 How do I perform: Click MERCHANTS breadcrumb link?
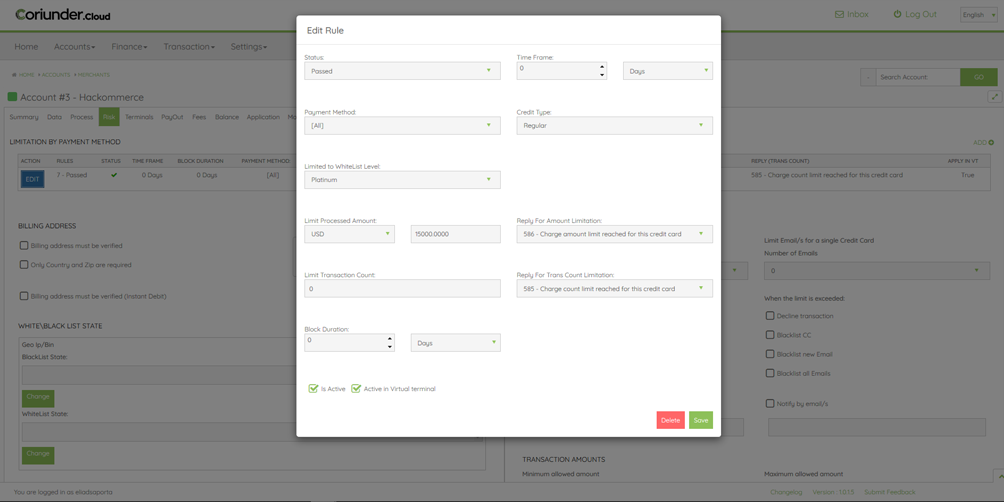coord(94,75)
